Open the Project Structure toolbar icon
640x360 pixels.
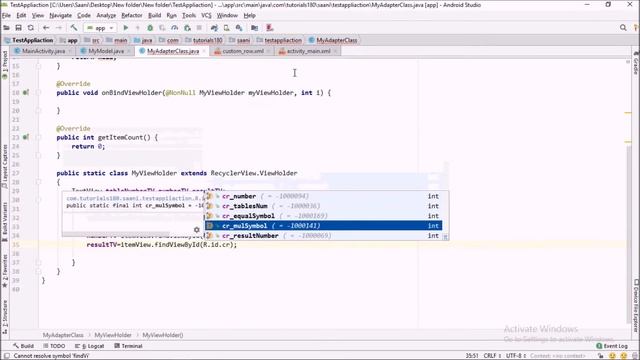point(254,28)
